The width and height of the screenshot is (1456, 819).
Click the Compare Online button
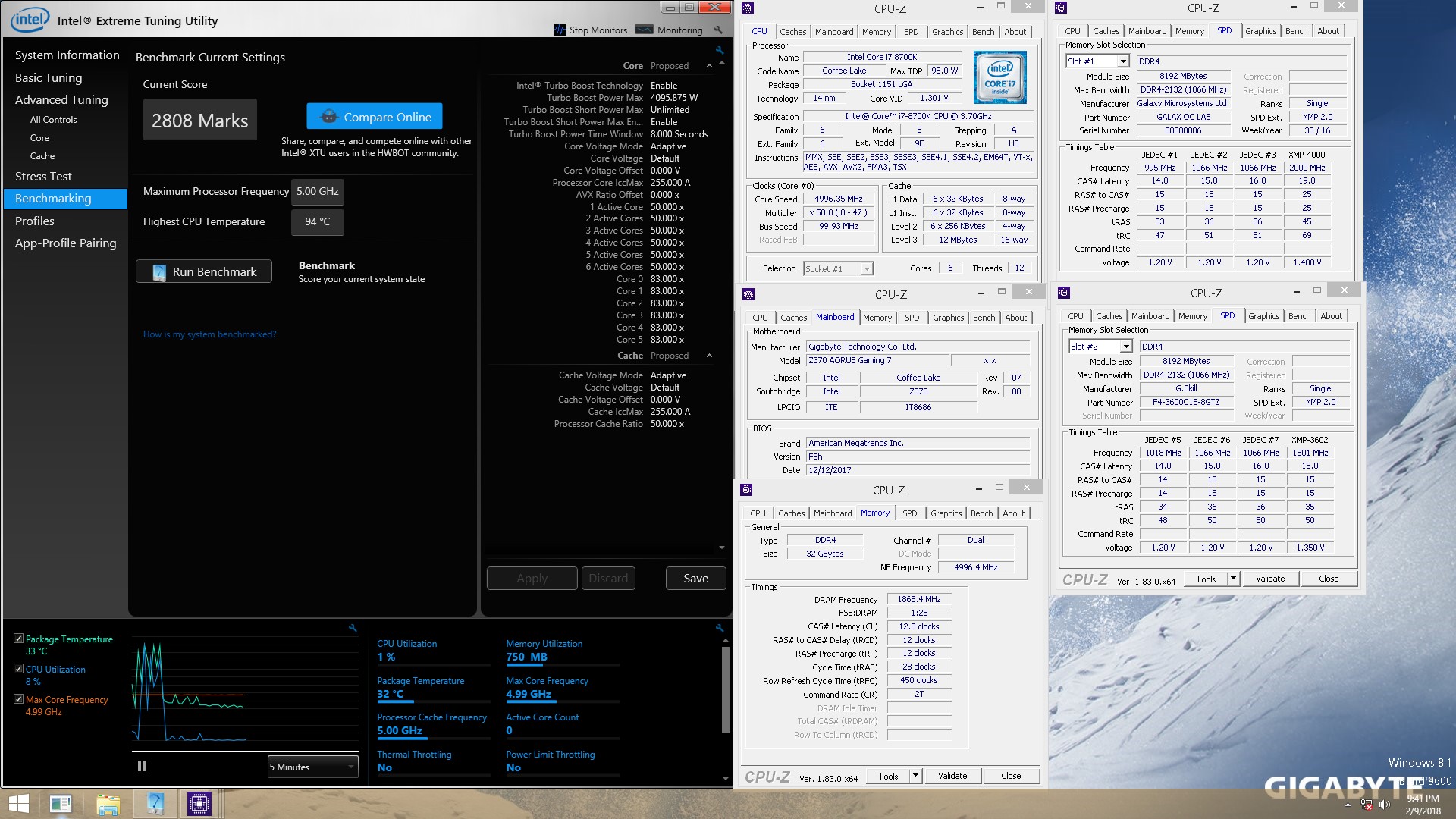[x=375, y=117]
